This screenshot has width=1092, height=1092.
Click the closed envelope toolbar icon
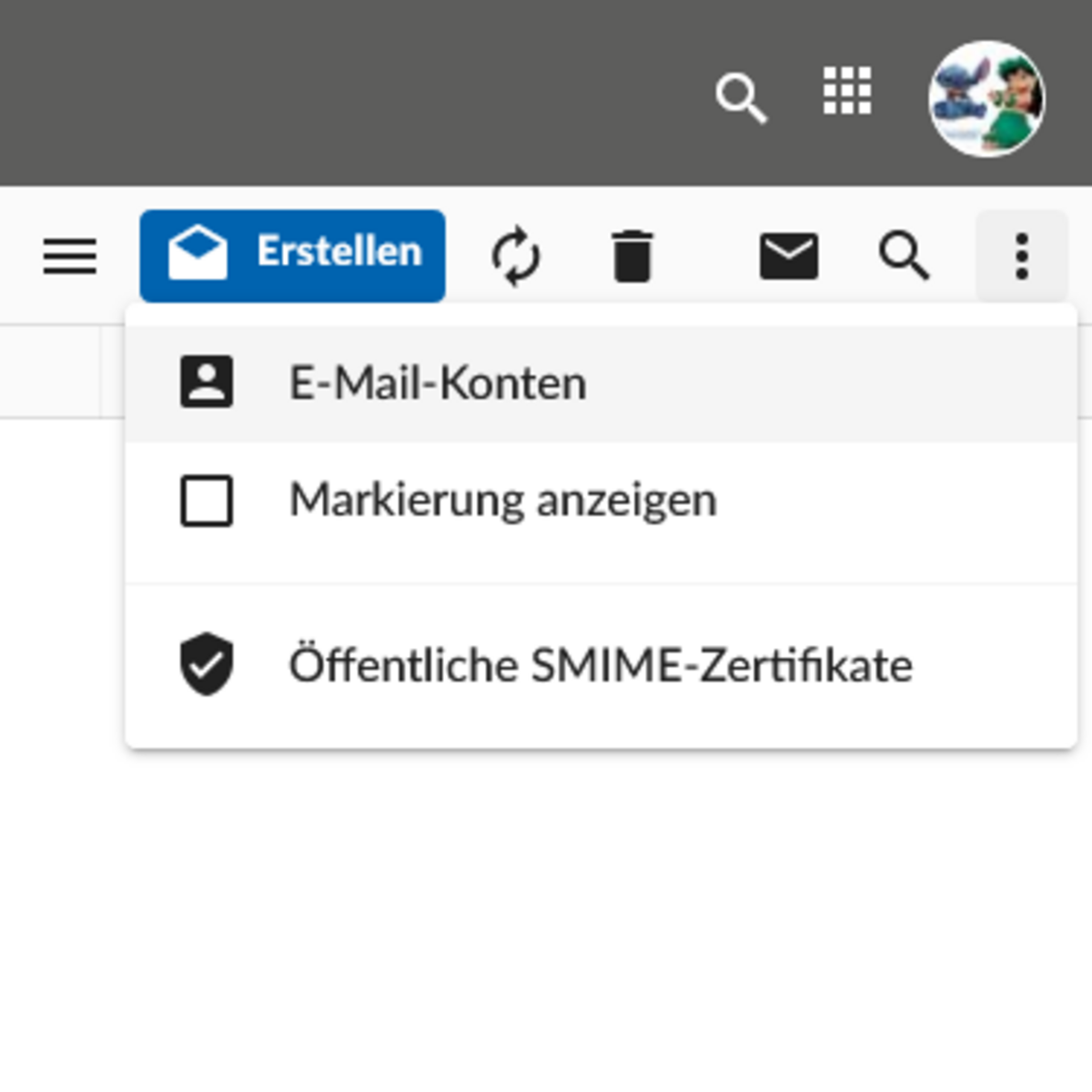[788, 256]
